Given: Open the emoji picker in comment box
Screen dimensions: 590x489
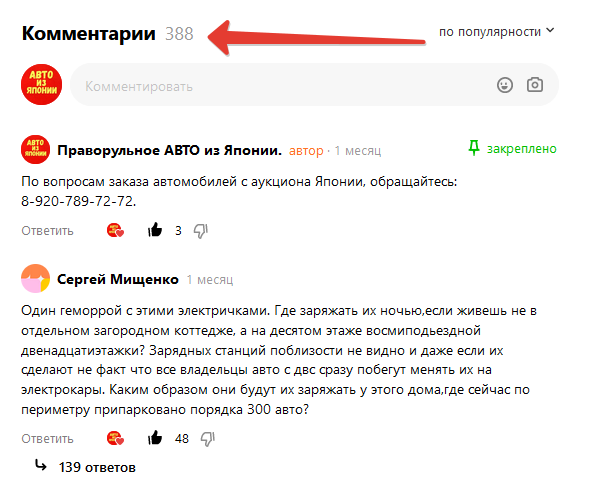Looking at the screenshot, I should tap(505, 85).
